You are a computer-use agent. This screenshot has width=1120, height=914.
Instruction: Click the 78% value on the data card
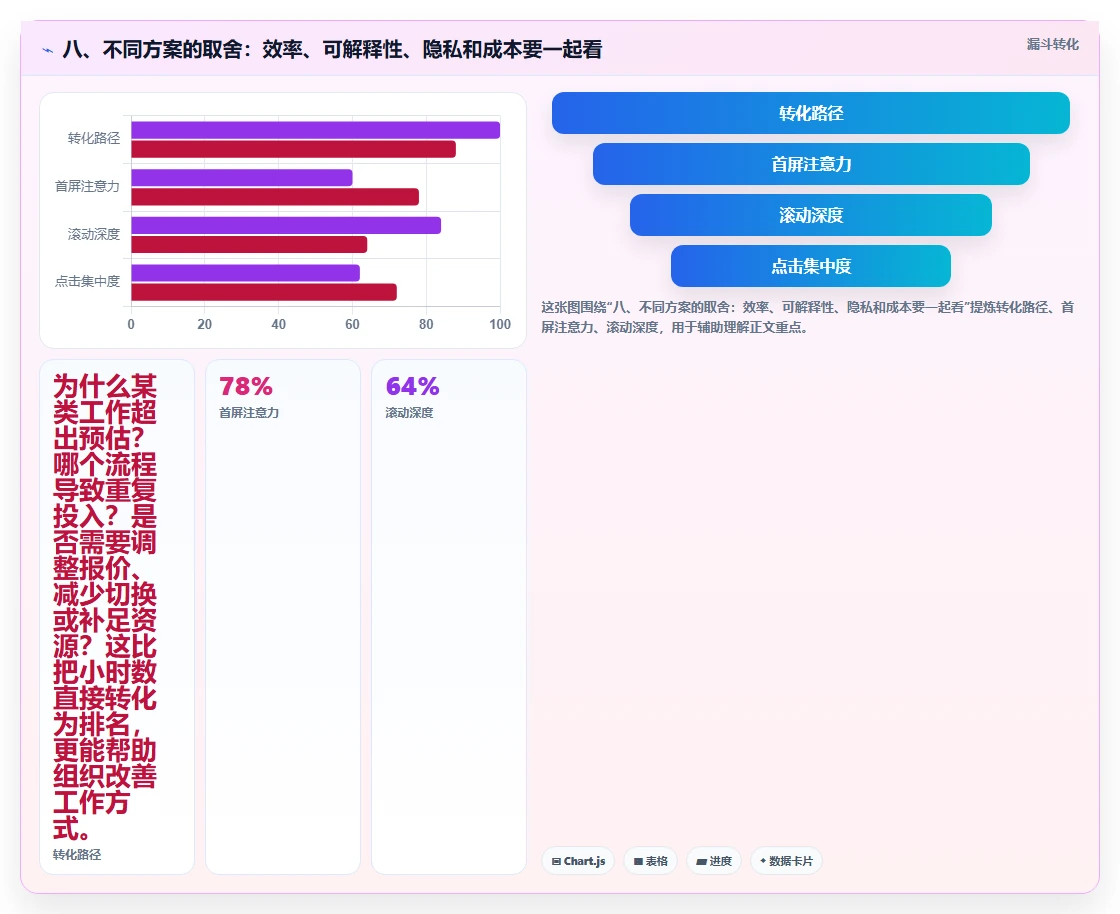(246, 386)
